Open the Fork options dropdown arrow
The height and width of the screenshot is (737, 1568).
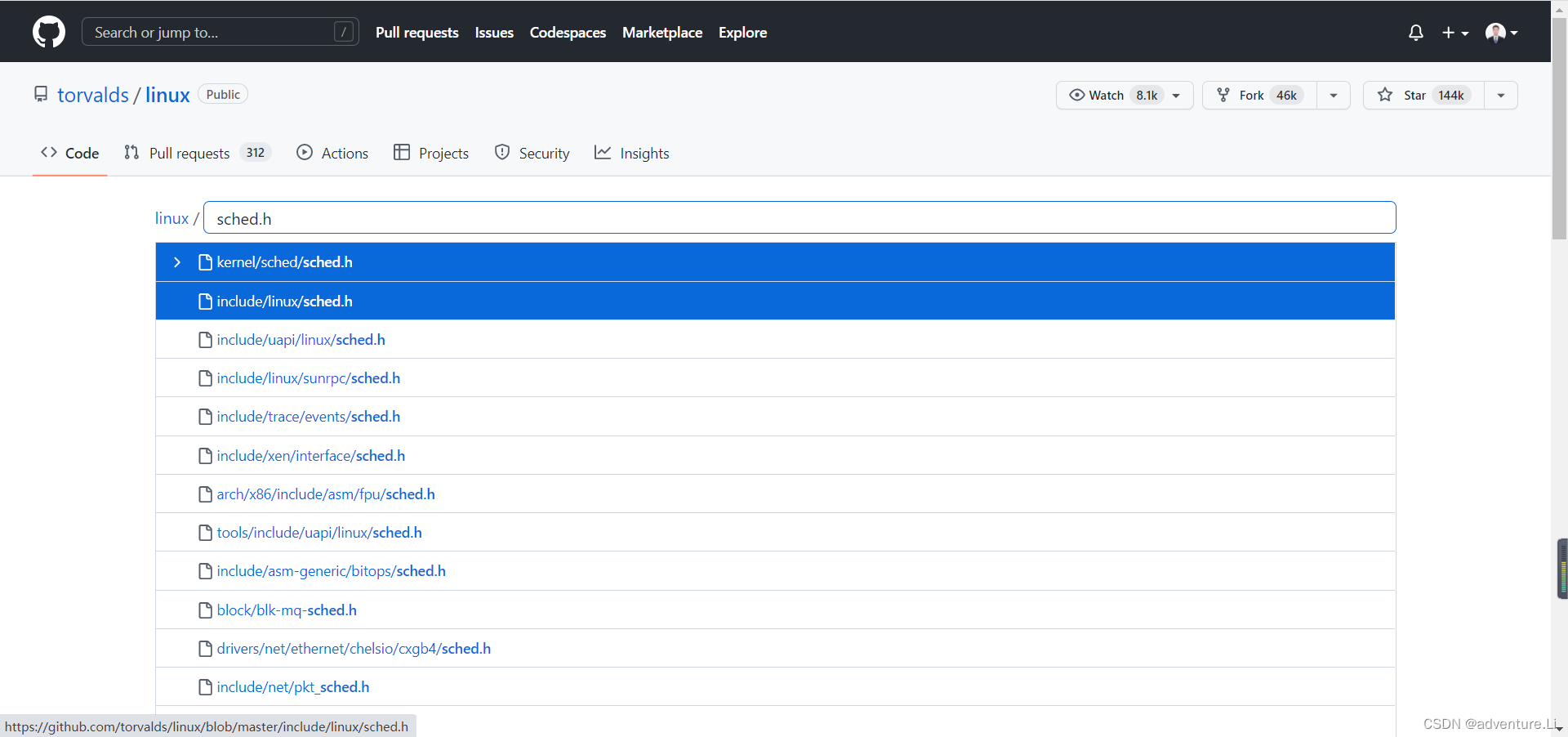1334,96
